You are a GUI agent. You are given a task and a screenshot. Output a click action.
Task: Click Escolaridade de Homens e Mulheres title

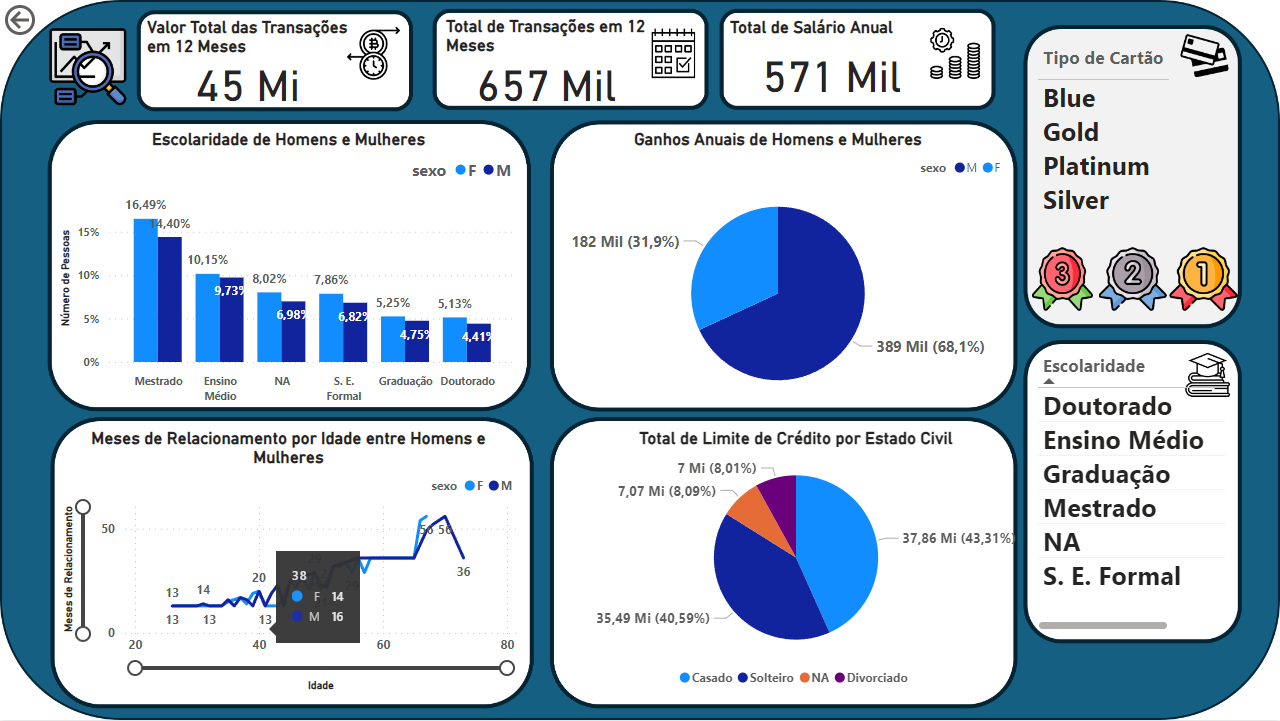click(288, 140)
